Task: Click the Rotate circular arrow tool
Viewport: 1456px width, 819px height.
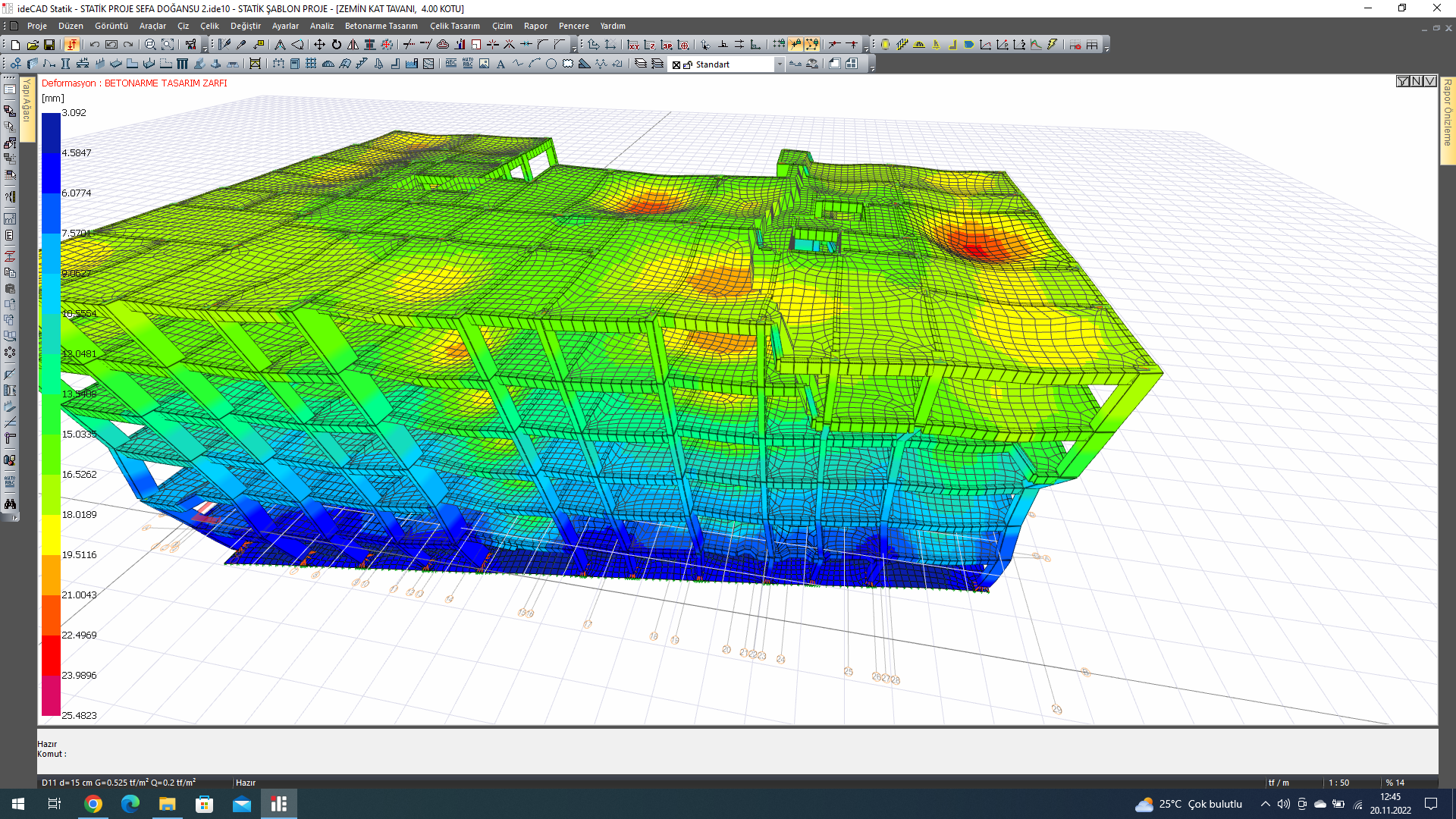Action: point(337,45)
